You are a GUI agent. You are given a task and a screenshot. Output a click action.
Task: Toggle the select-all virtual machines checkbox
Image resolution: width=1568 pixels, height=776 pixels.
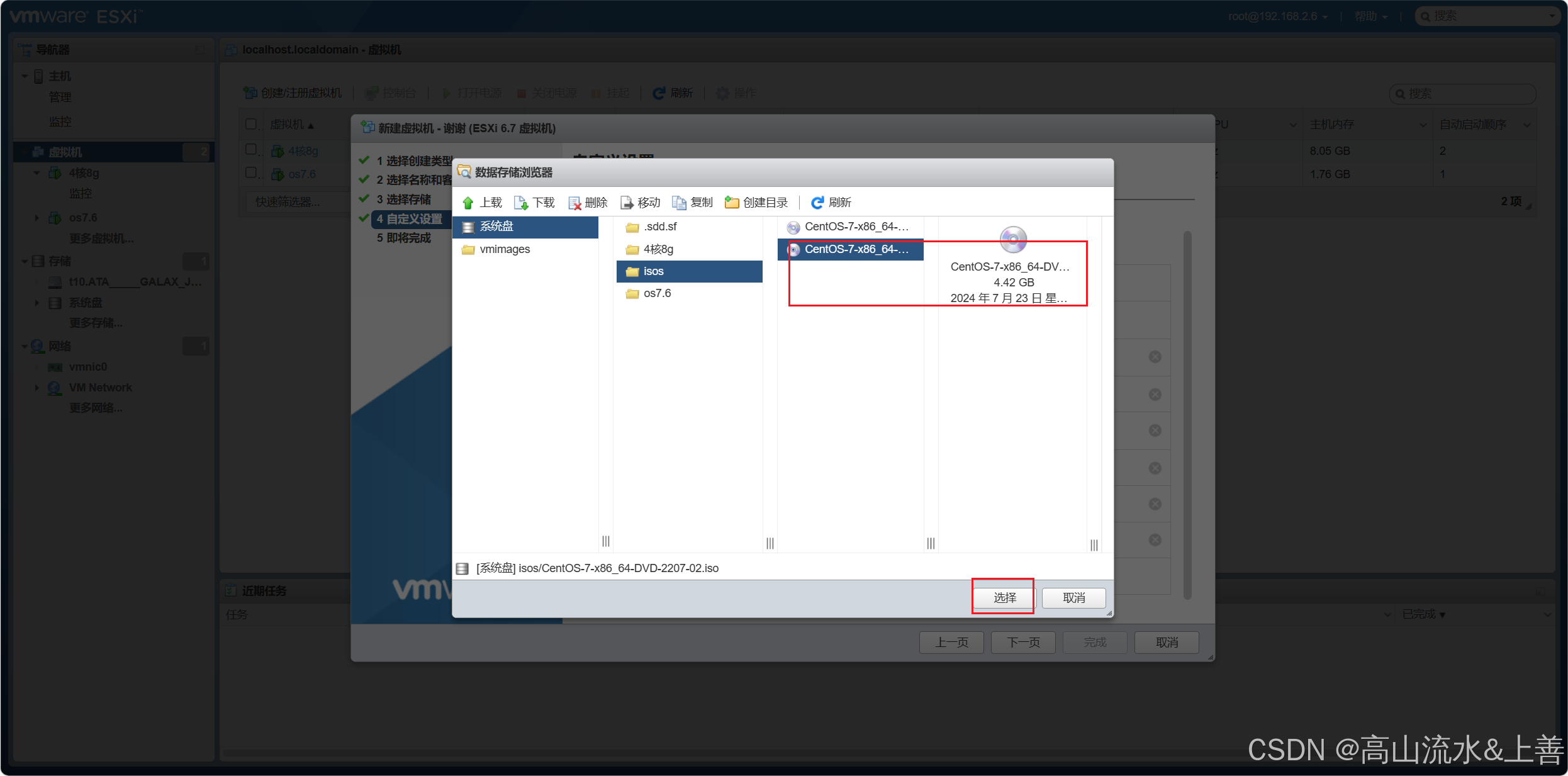click(251, 124)
